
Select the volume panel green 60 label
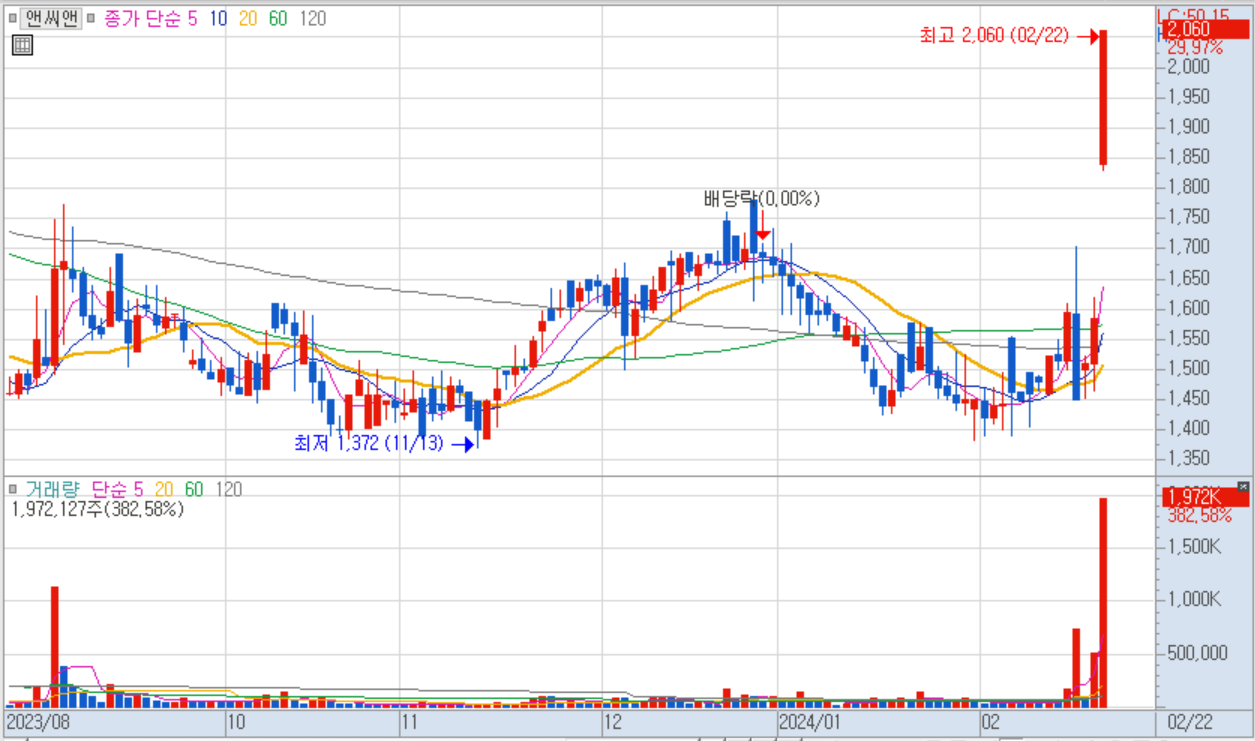click(194, 489)
